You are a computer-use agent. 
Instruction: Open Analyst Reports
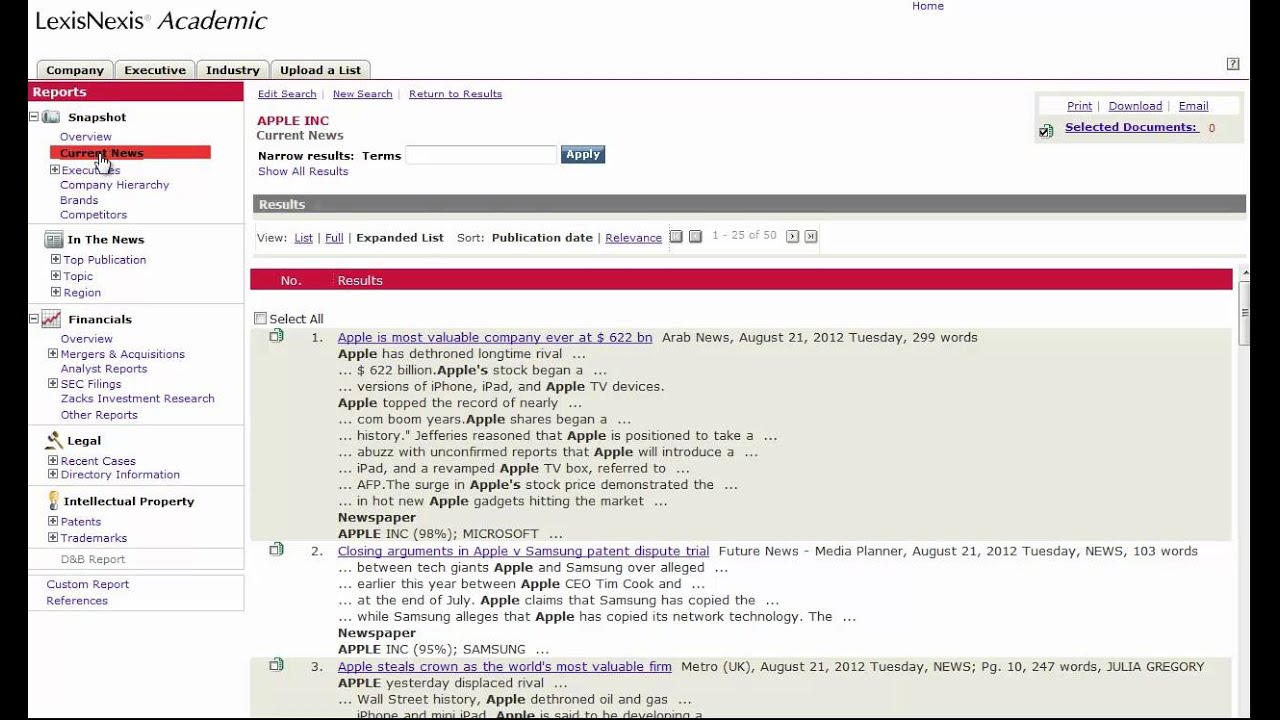coord(104,369)
